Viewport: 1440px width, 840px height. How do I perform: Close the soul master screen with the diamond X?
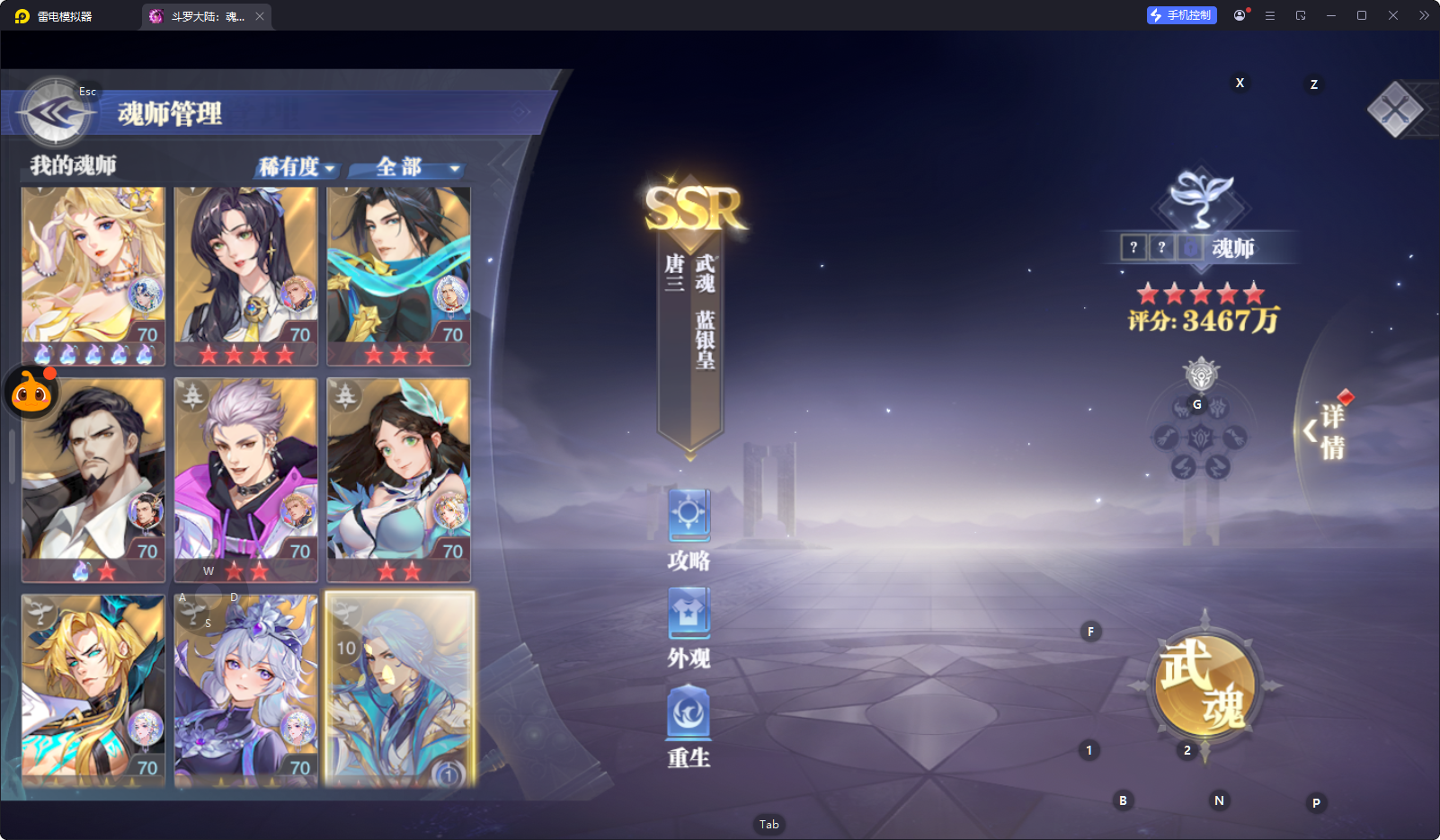click(1395, 110)
